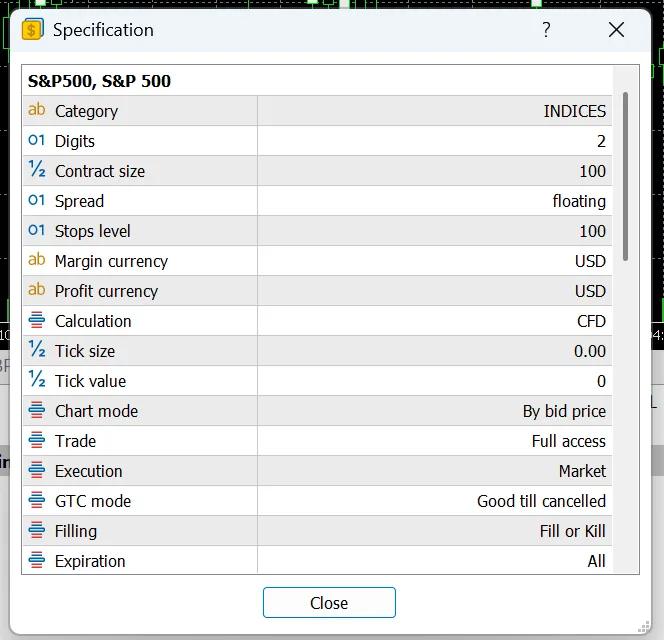664x640 pixels.
Task: Click the bars icon beside Chart mode
Action: (36, 410)
